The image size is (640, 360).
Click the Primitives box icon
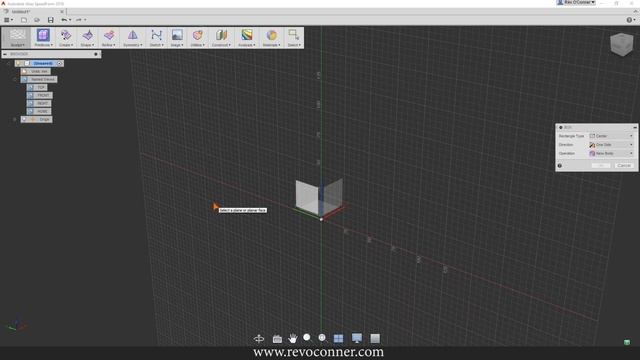tap(43, 35)
